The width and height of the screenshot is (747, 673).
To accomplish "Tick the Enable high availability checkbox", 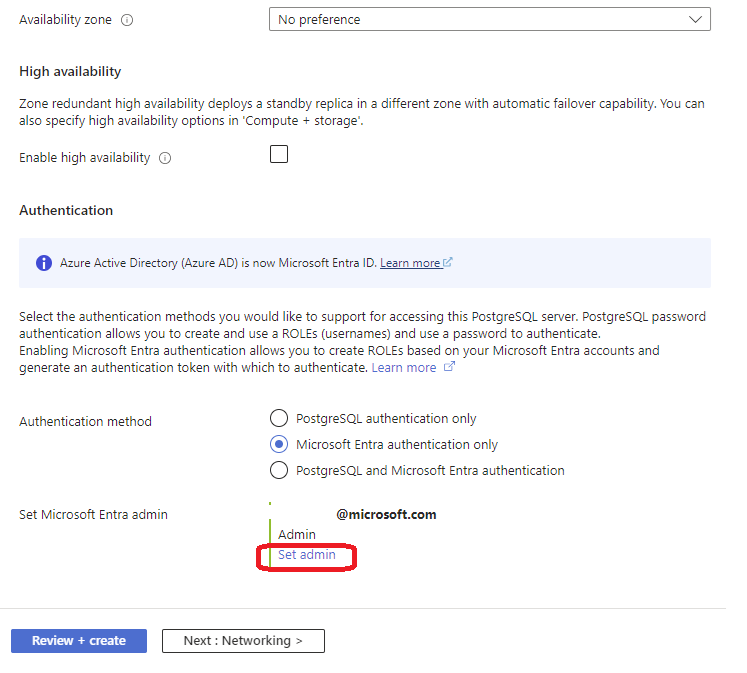I will click(279, 154).
